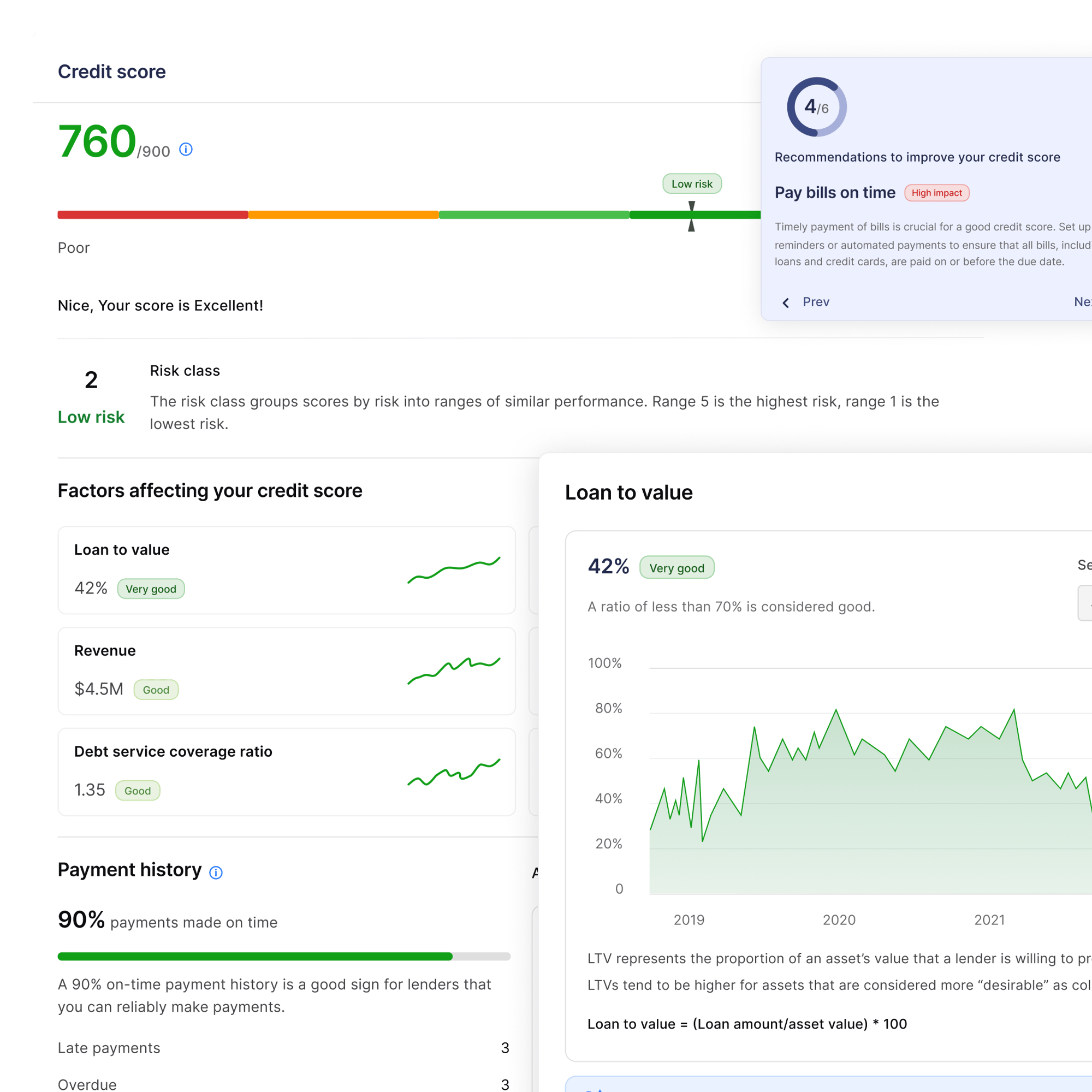
Task: Click the 760 credit score number
Action: tap(97, 141)
